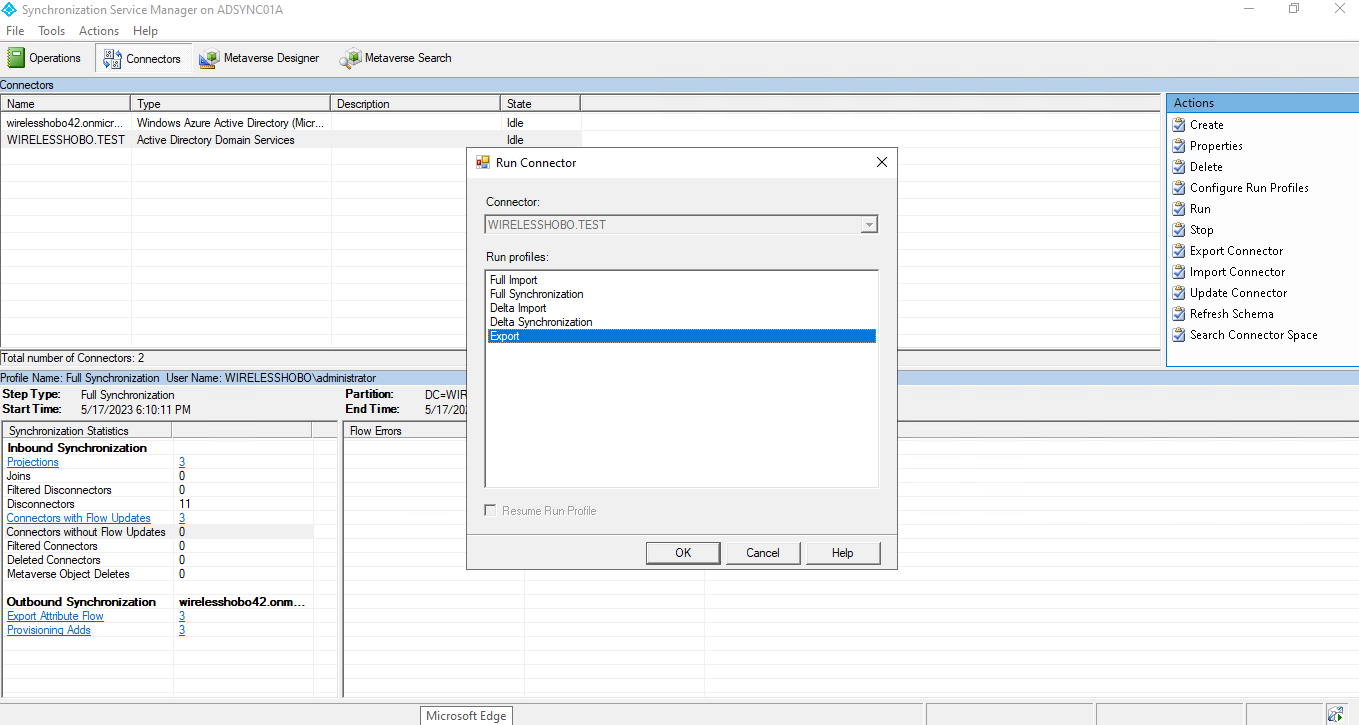Screen dimensions: 1359x725
Task: Choose Delta Synchronization run profile
Action: point(541,322)
